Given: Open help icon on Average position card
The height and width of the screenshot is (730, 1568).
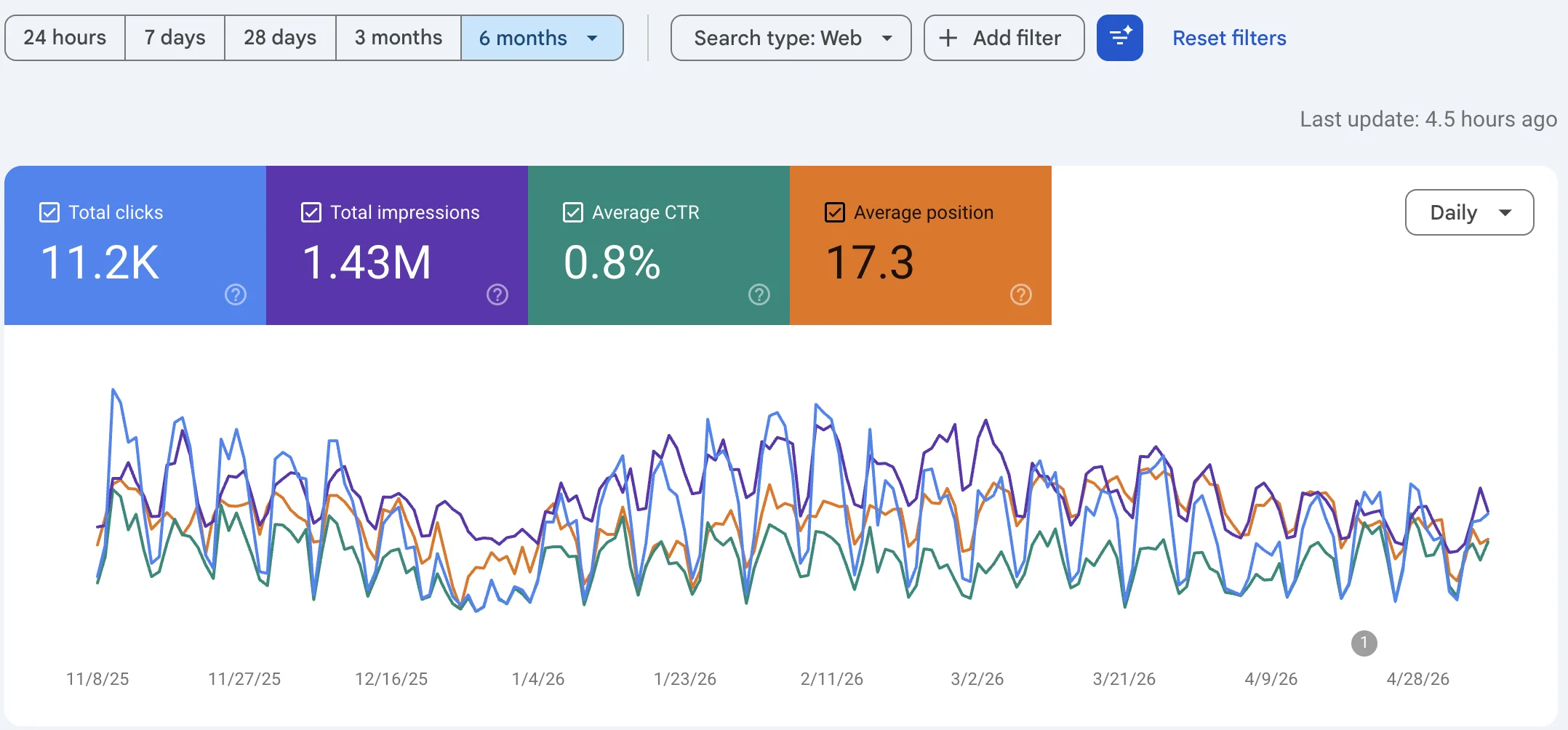Looking at the screenshot, I should click(1021, 294).
